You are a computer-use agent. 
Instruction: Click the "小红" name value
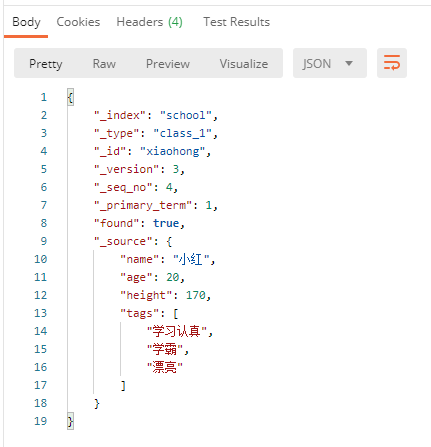click(191, 259)
